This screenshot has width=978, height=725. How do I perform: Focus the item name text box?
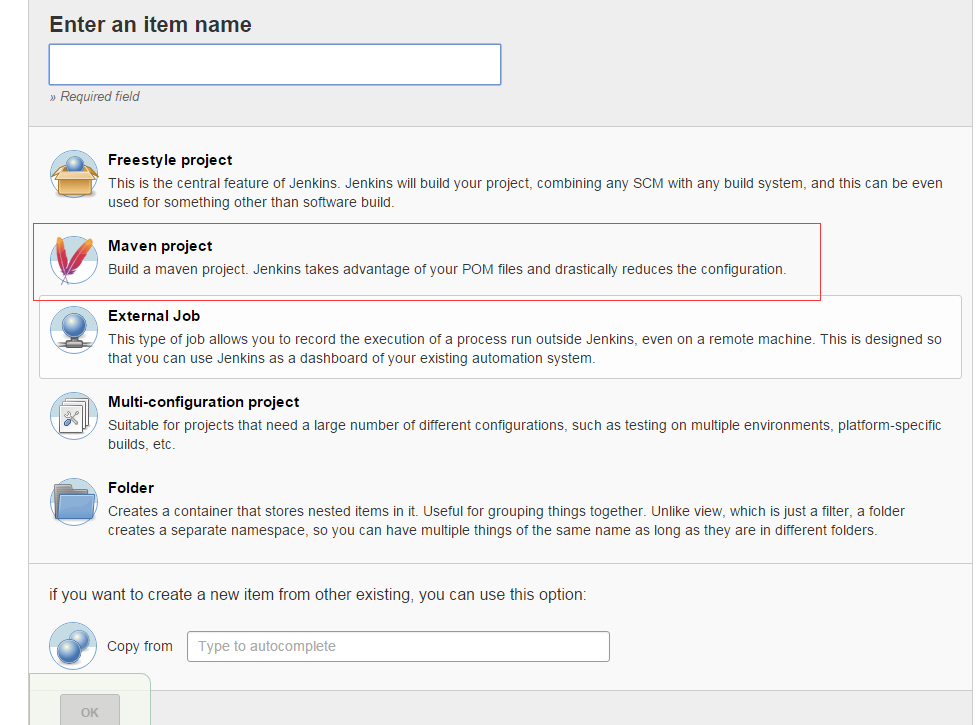click(x=274, y=64)
